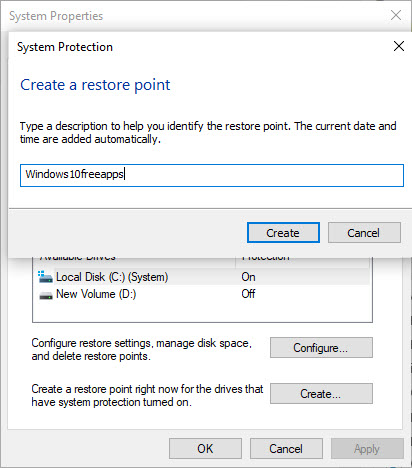Confirm with the OK button
The image size is (412, 468).
[x=205, y=449]
